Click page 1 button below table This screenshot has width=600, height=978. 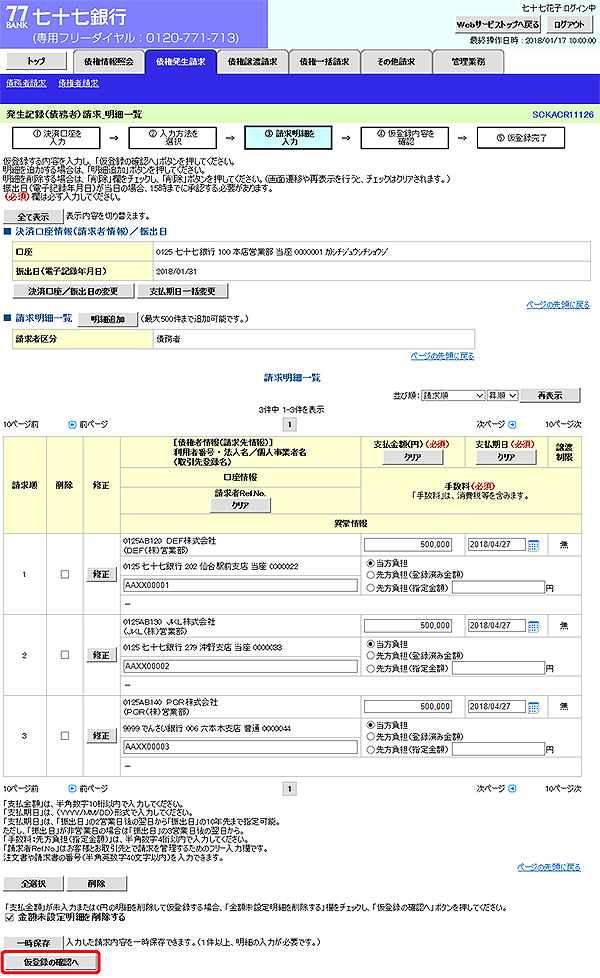point(289,789)
